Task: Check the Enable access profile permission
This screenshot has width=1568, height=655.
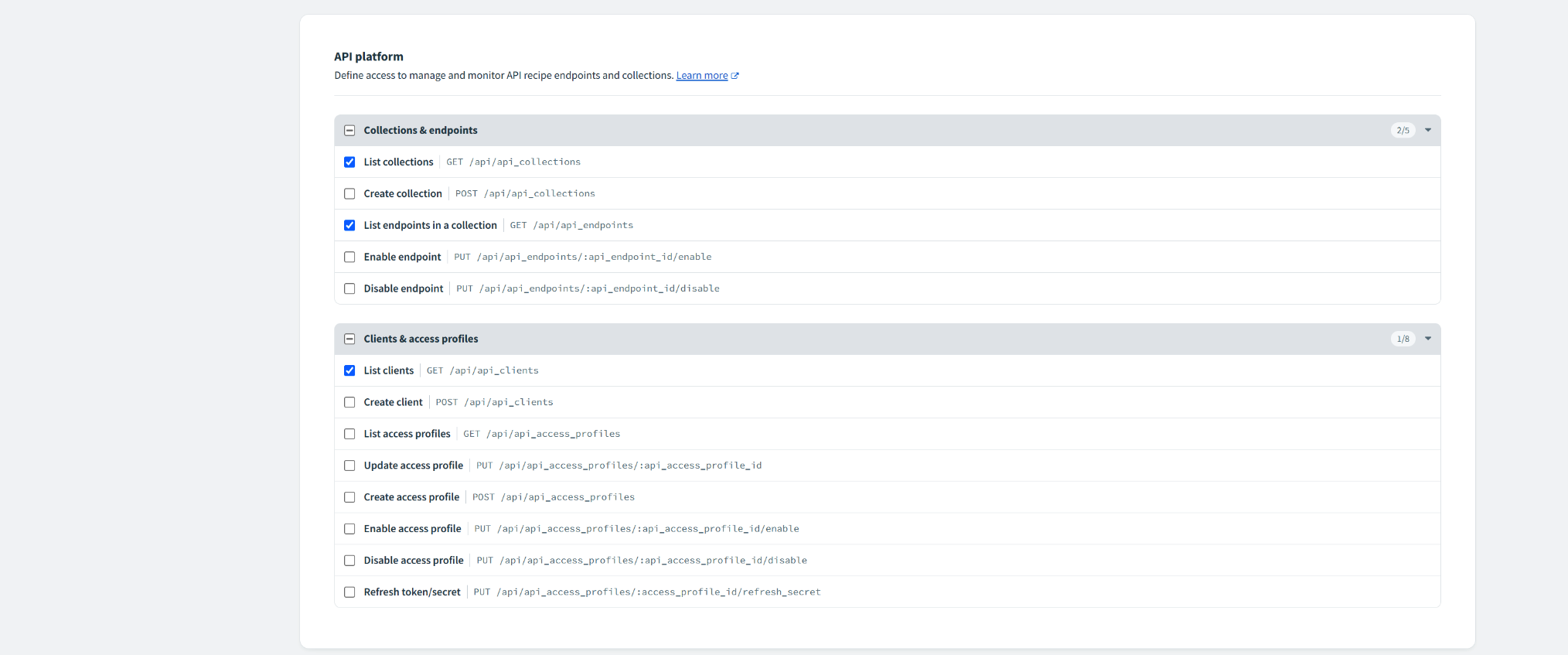Action: pyautogui.click(x=349, y=529)
